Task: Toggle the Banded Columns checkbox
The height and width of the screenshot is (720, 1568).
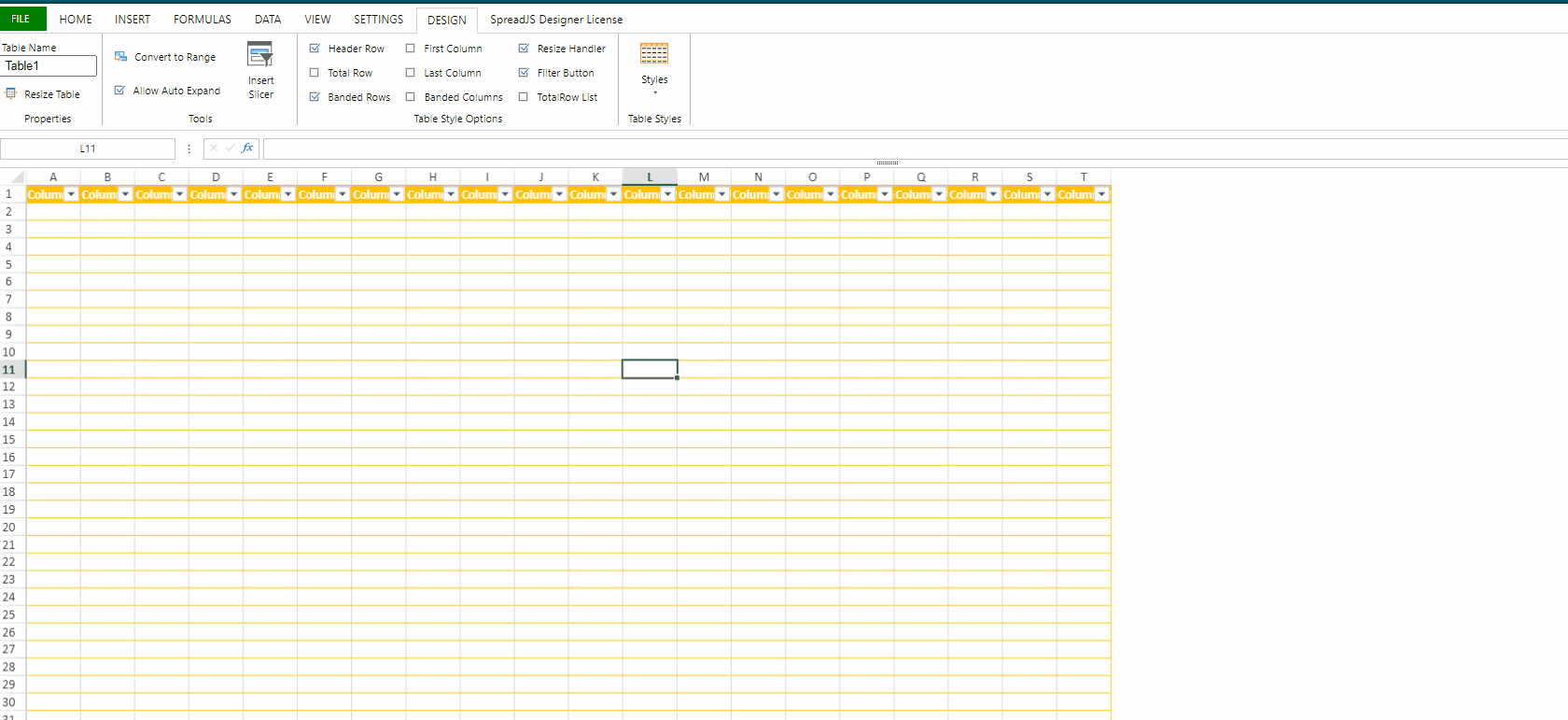Action: coord(411,97)
